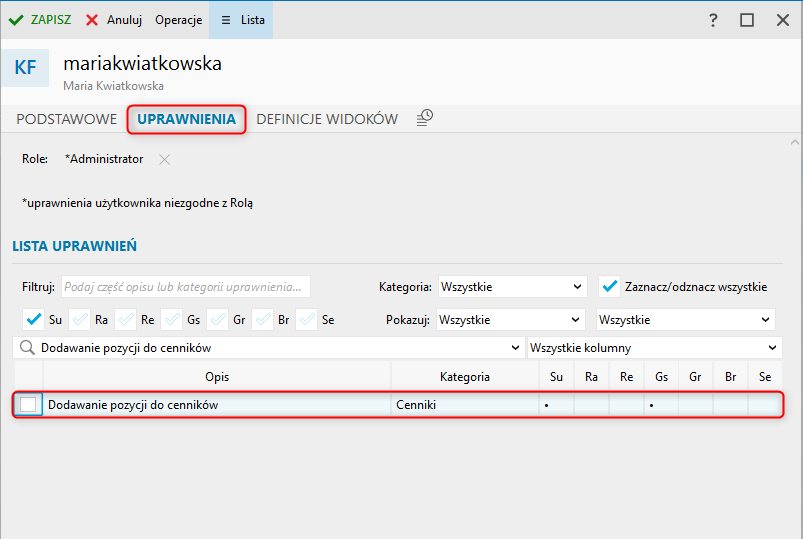
Task: Switch to the UPRAWNIENIA tab
Action: click(x=186, y=119)
